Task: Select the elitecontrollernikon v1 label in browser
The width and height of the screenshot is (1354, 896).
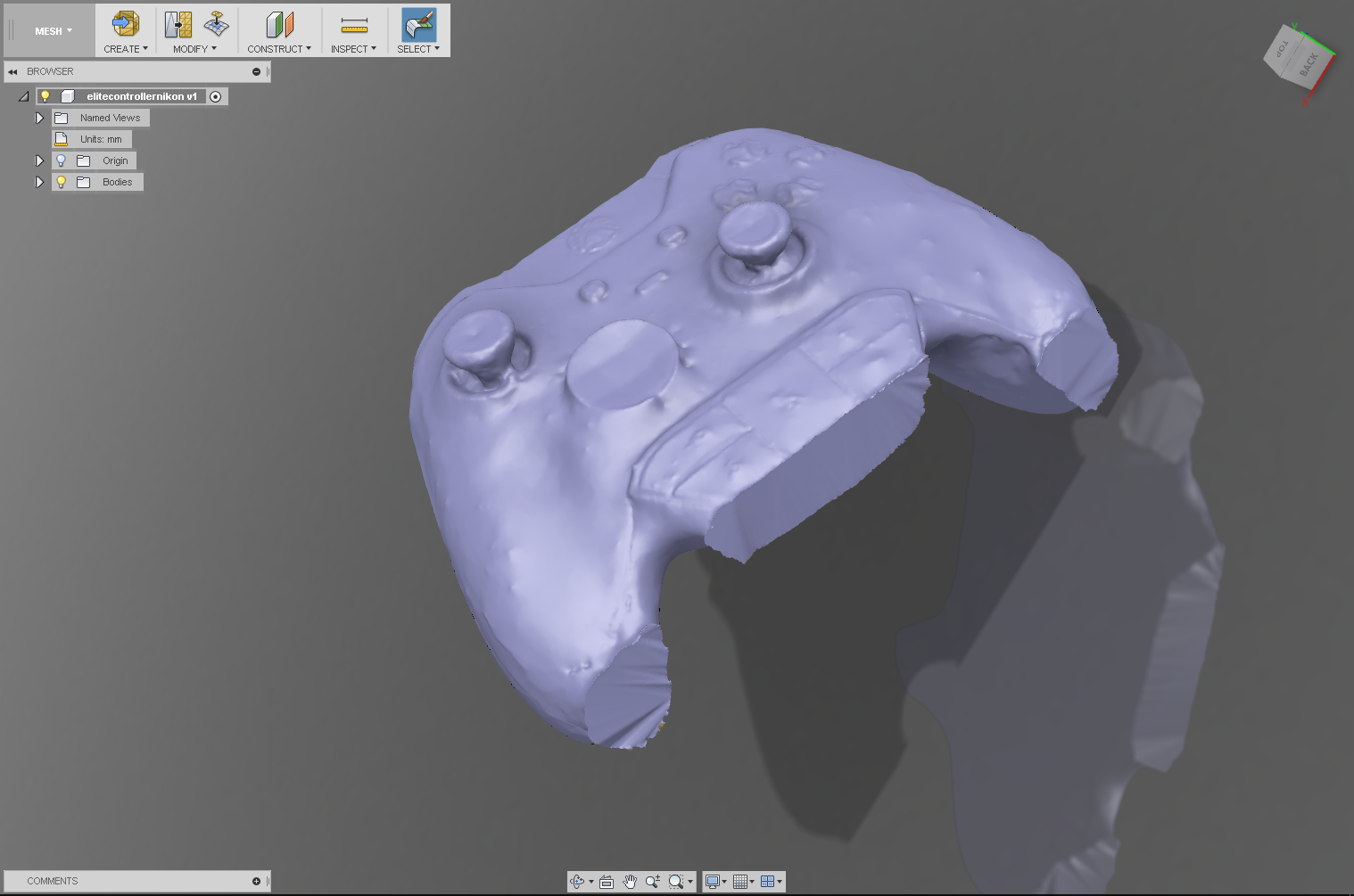Action: coord(142,96)
